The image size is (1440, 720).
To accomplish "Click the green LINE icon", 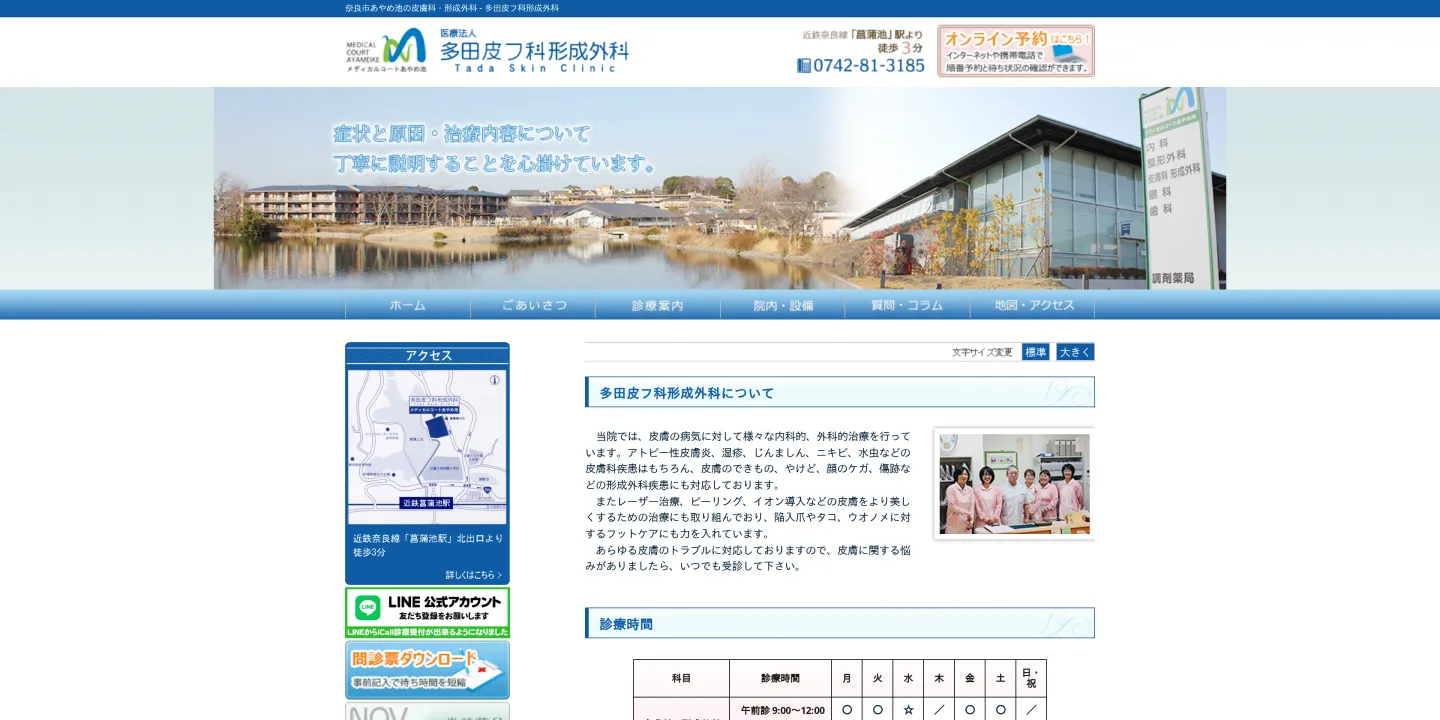I will [367, 607].
